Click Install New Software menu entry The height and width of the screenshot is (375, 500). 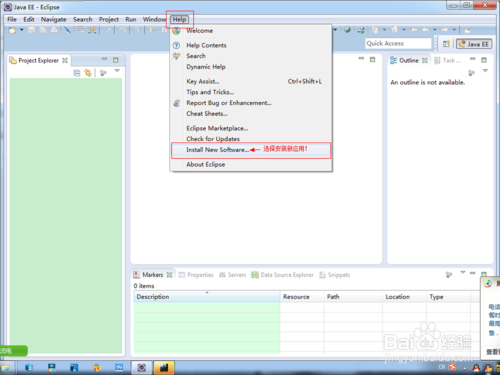[217, 150]
